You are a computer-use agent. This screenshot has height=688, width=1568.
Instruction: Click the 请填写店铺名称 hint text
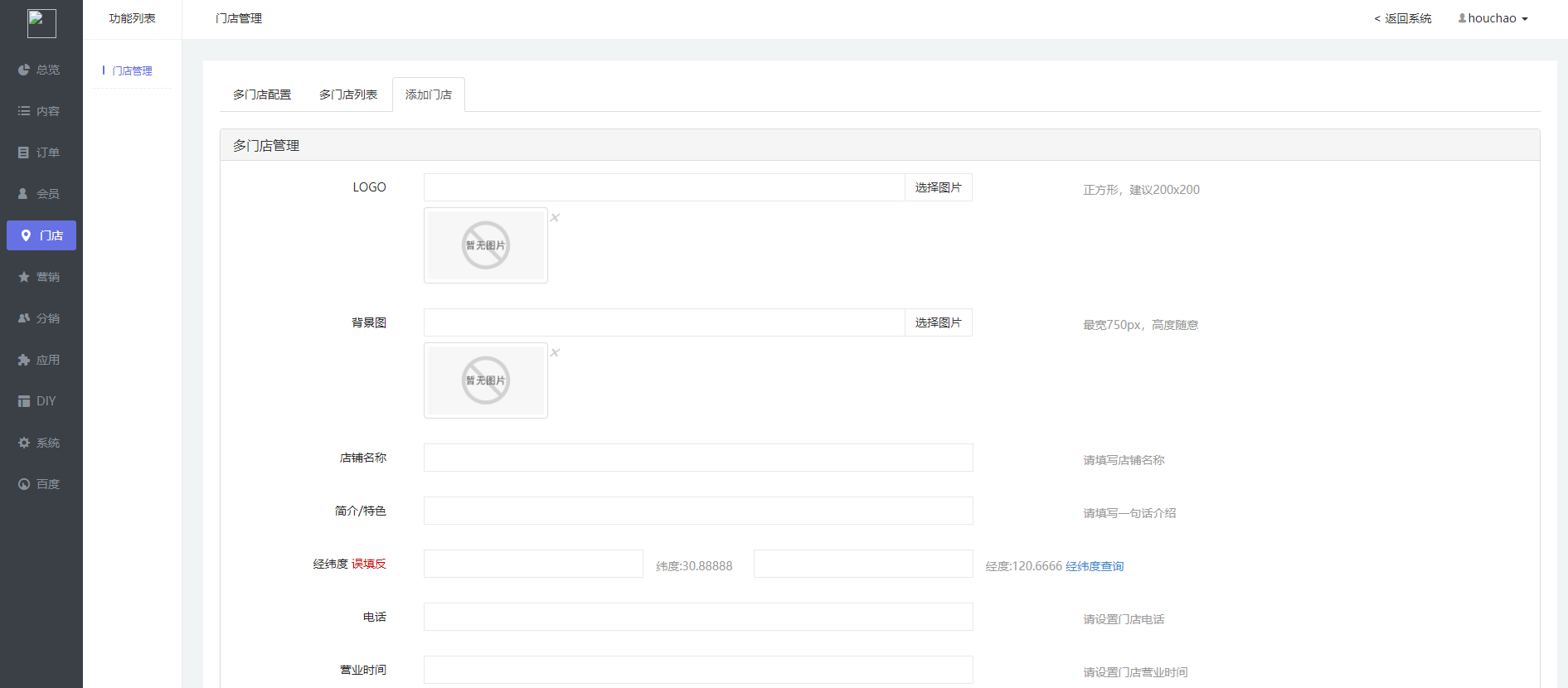[1124, 460]
